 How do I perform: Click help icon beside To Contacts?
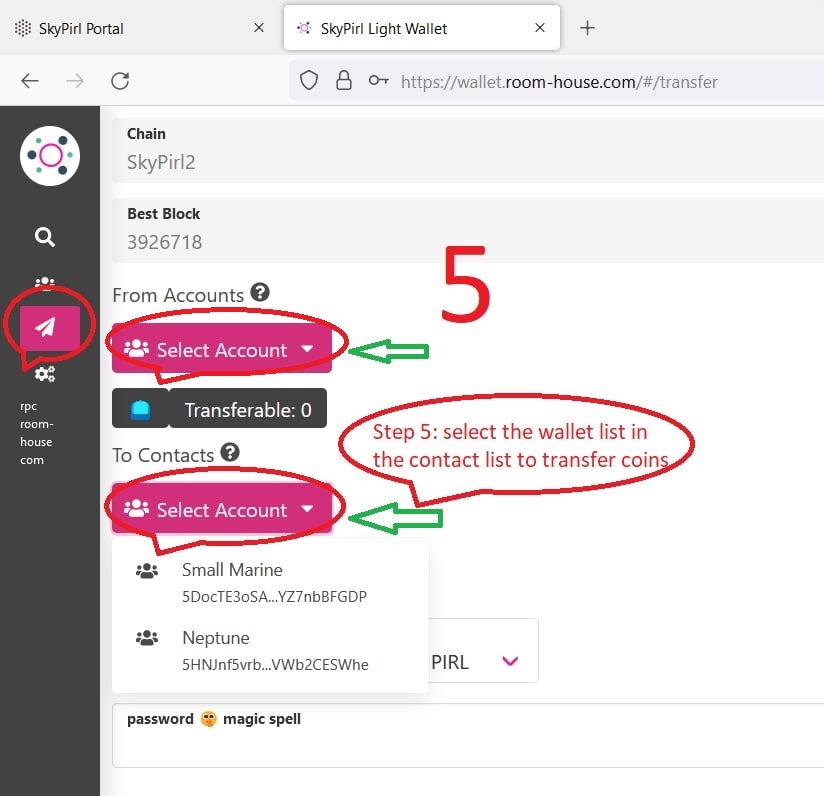point(230,453)
